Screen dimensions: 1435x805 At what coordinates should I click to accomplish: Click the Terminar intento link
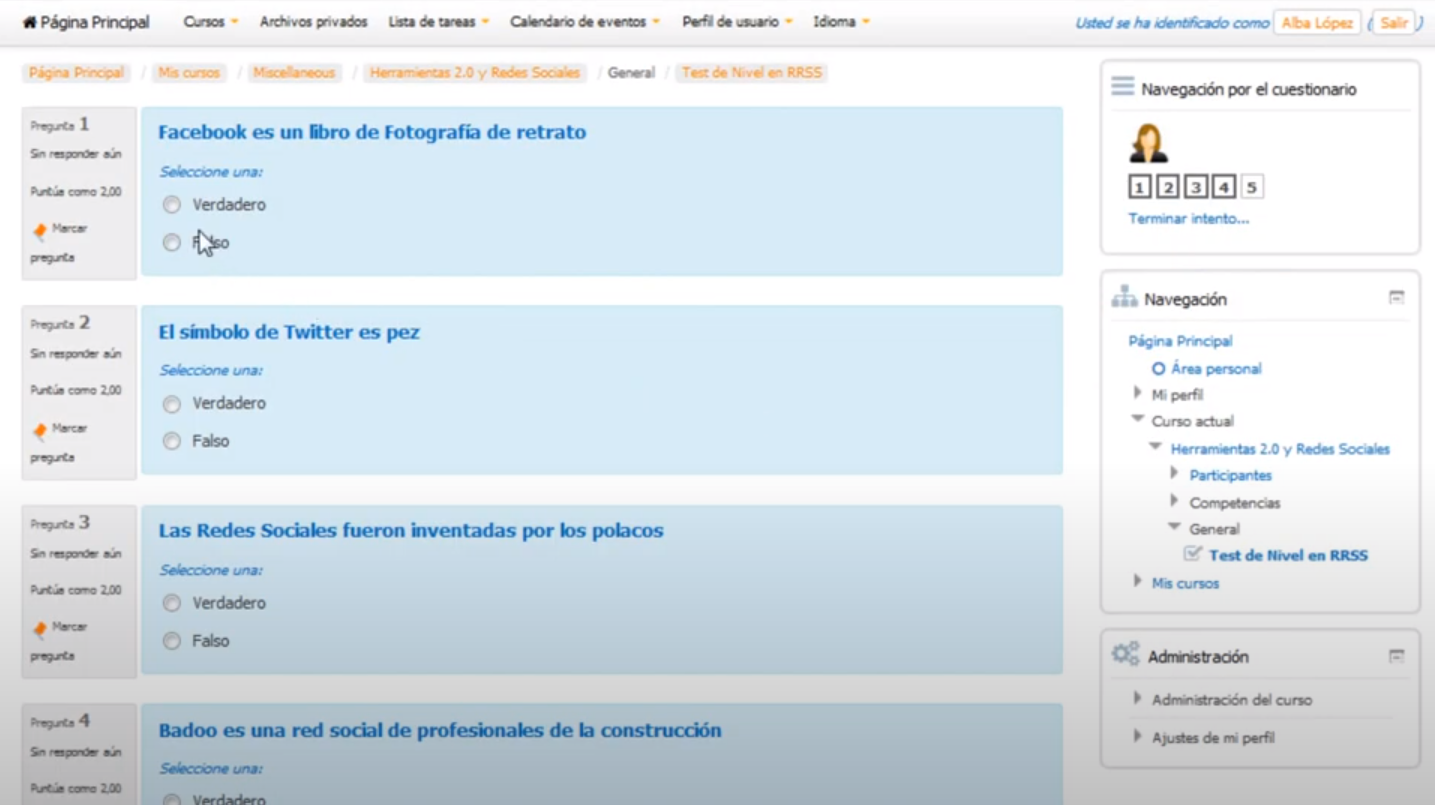coord(1188,219)
